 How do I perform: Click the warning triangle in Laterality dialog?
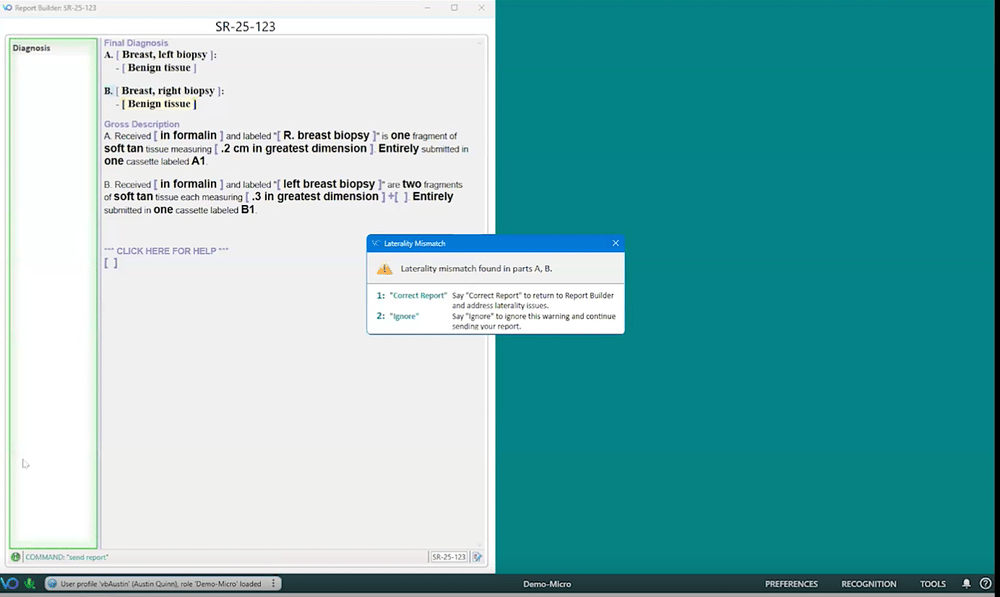click(384, 269)
